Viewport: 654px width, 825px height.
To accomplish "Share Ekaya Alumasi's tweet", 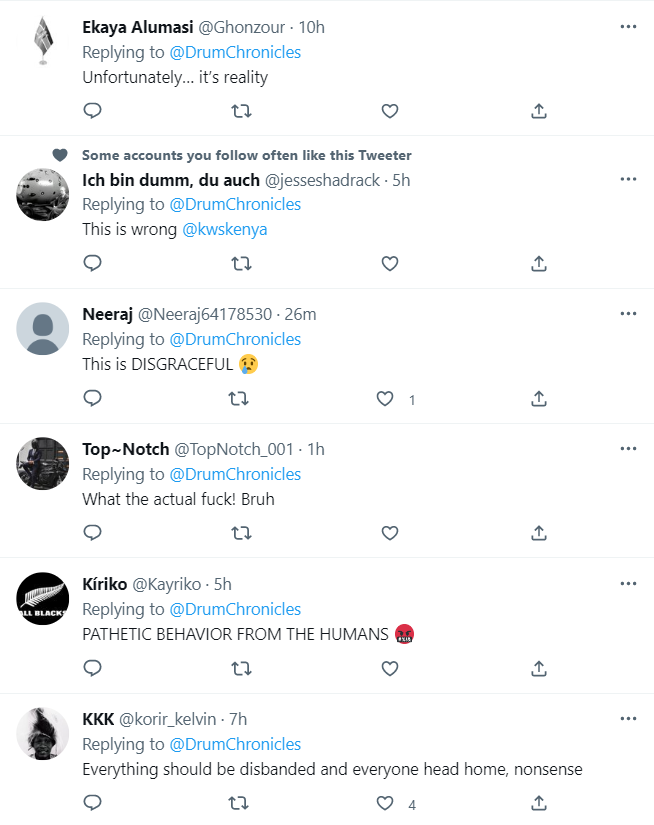I will 538,111.
